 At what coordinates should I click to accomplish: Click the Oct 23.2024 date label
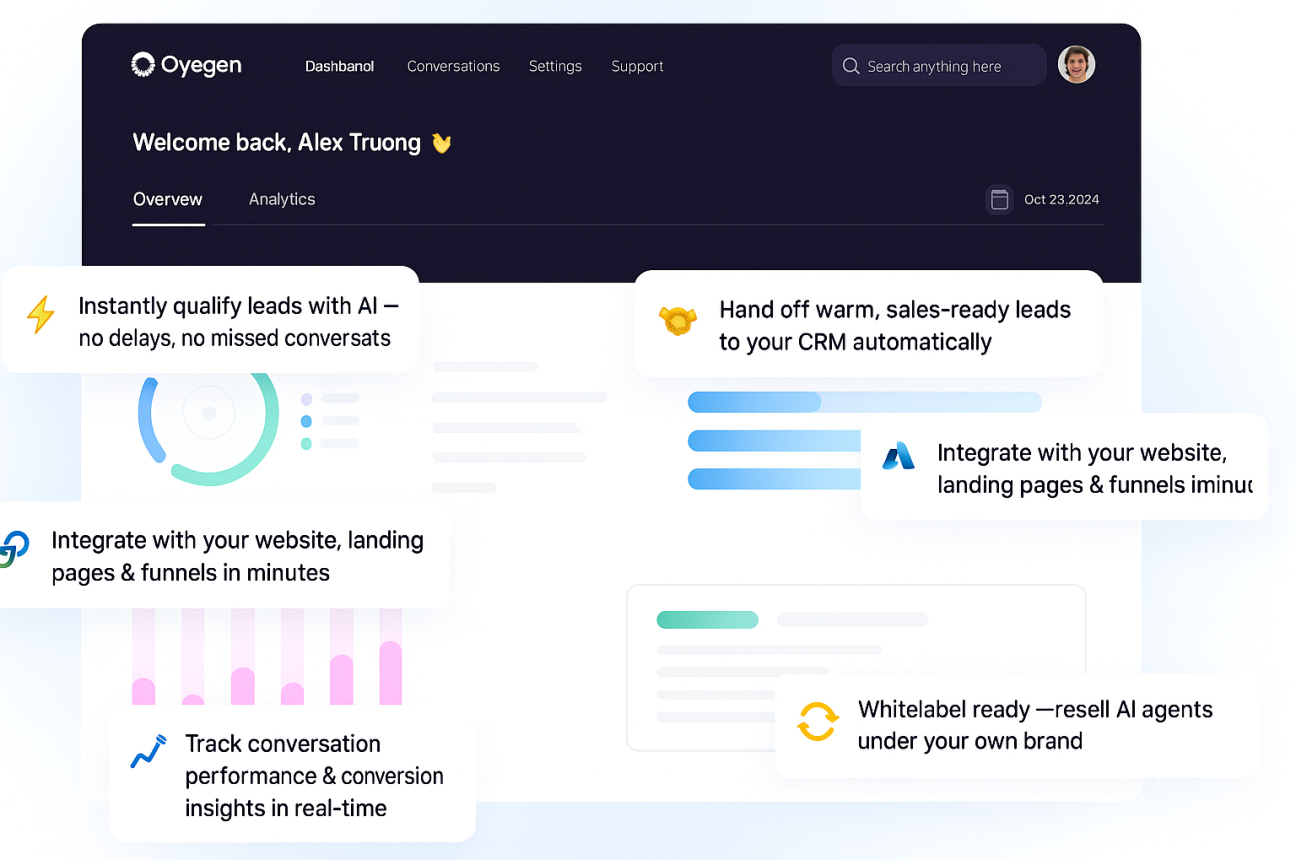[x=1061, y=199]
